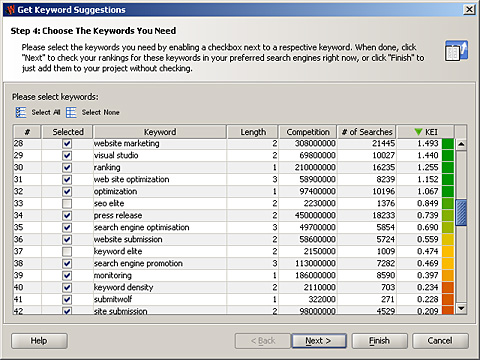Enable the seo elite checkbox
This screenshot has height=360, width=480.
tap(67, 204)
